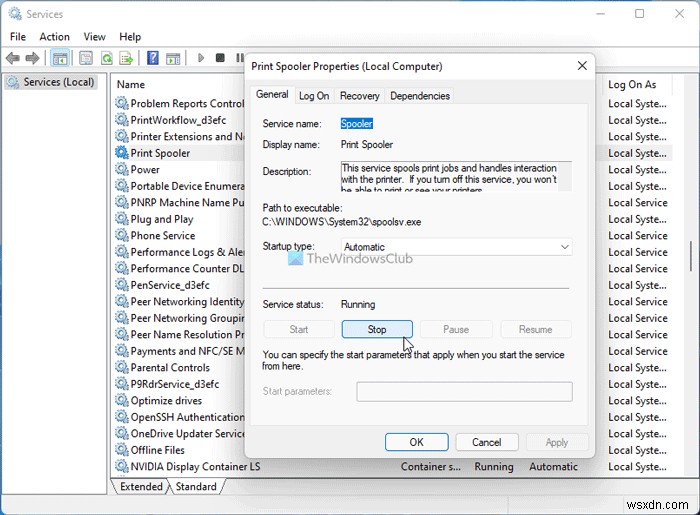This screenshot has height=515, width=700.
Task: Click the highlighted Spooler service name field
Action: pyautogui.click(x=356, y=124)
